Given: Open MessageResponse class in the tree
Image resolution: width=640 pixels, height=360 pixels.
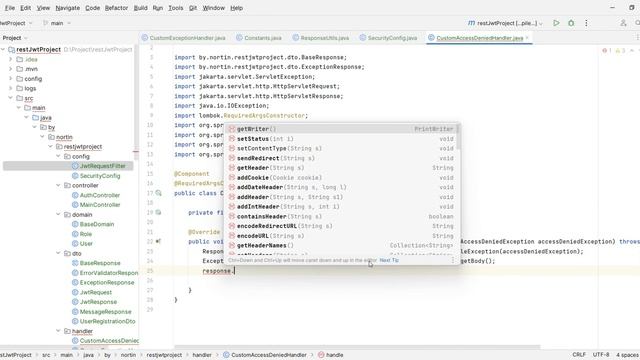Looking at the screenshot, I should click(102, 312).
